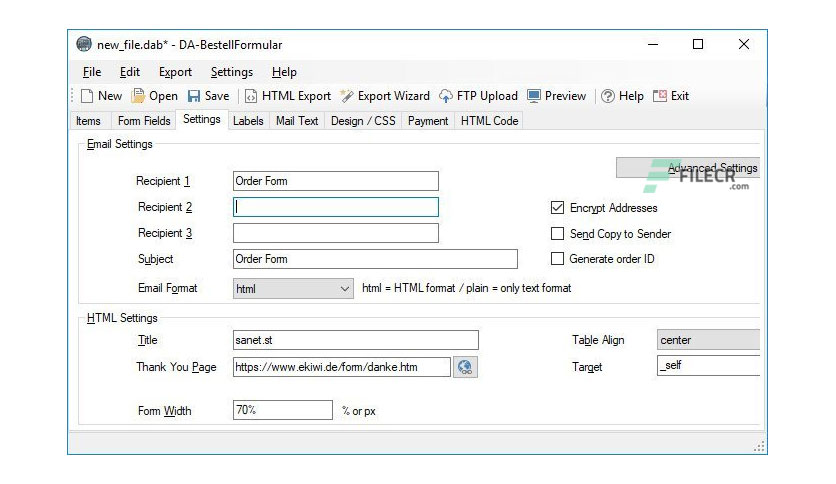Toggle the Encrypt Addresses checkbox
This screenshot has height=484, width=836.
point(557,207)
